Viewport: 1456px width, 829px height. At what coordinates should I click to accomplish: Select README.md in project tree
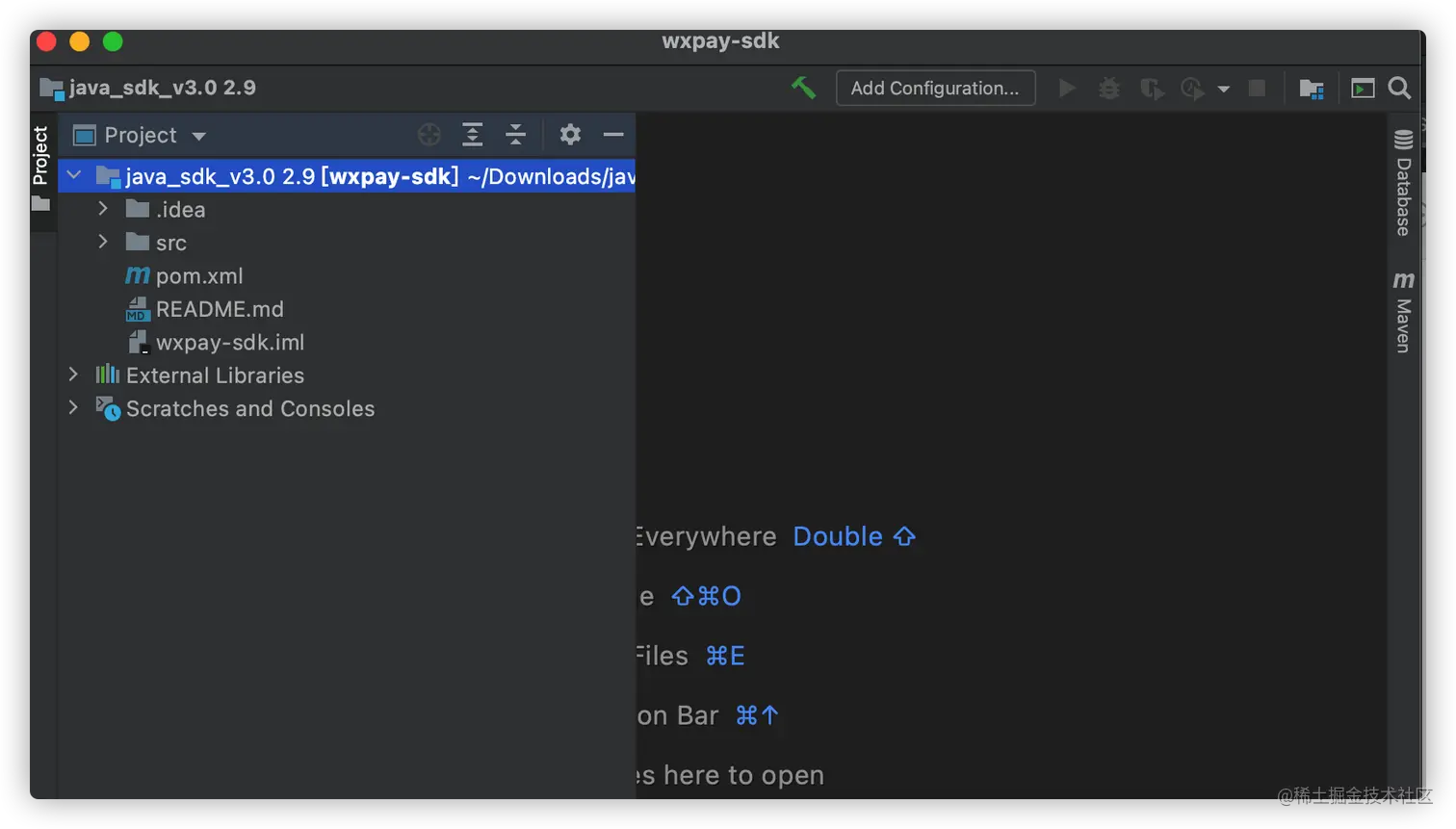tap(347, 309)
